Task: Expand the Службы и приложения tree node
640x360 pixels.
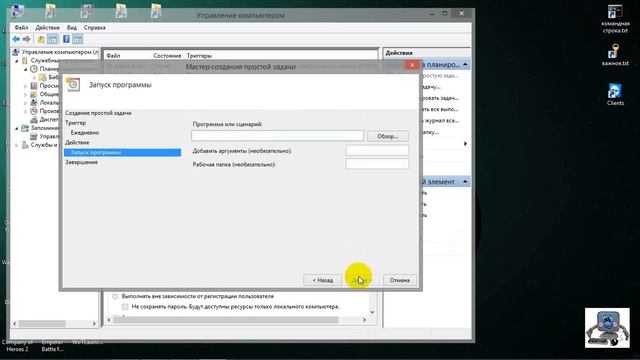Action: [17, 145]
